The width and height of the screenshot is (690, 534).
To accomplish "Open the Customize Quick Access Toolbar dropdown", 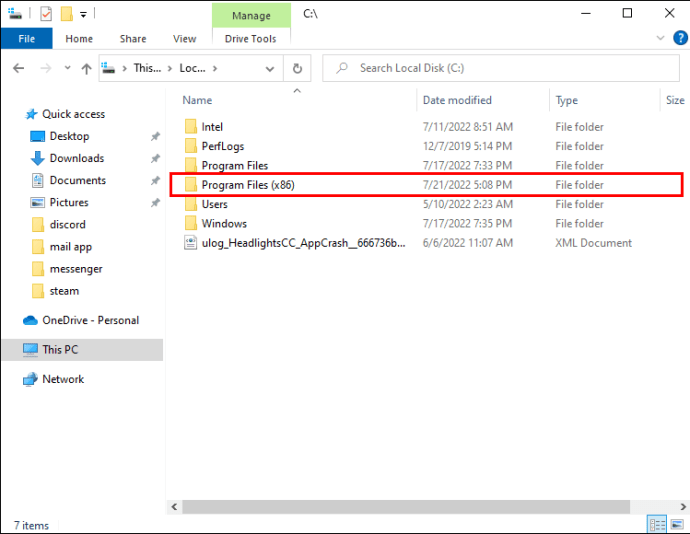I will 83,15.
